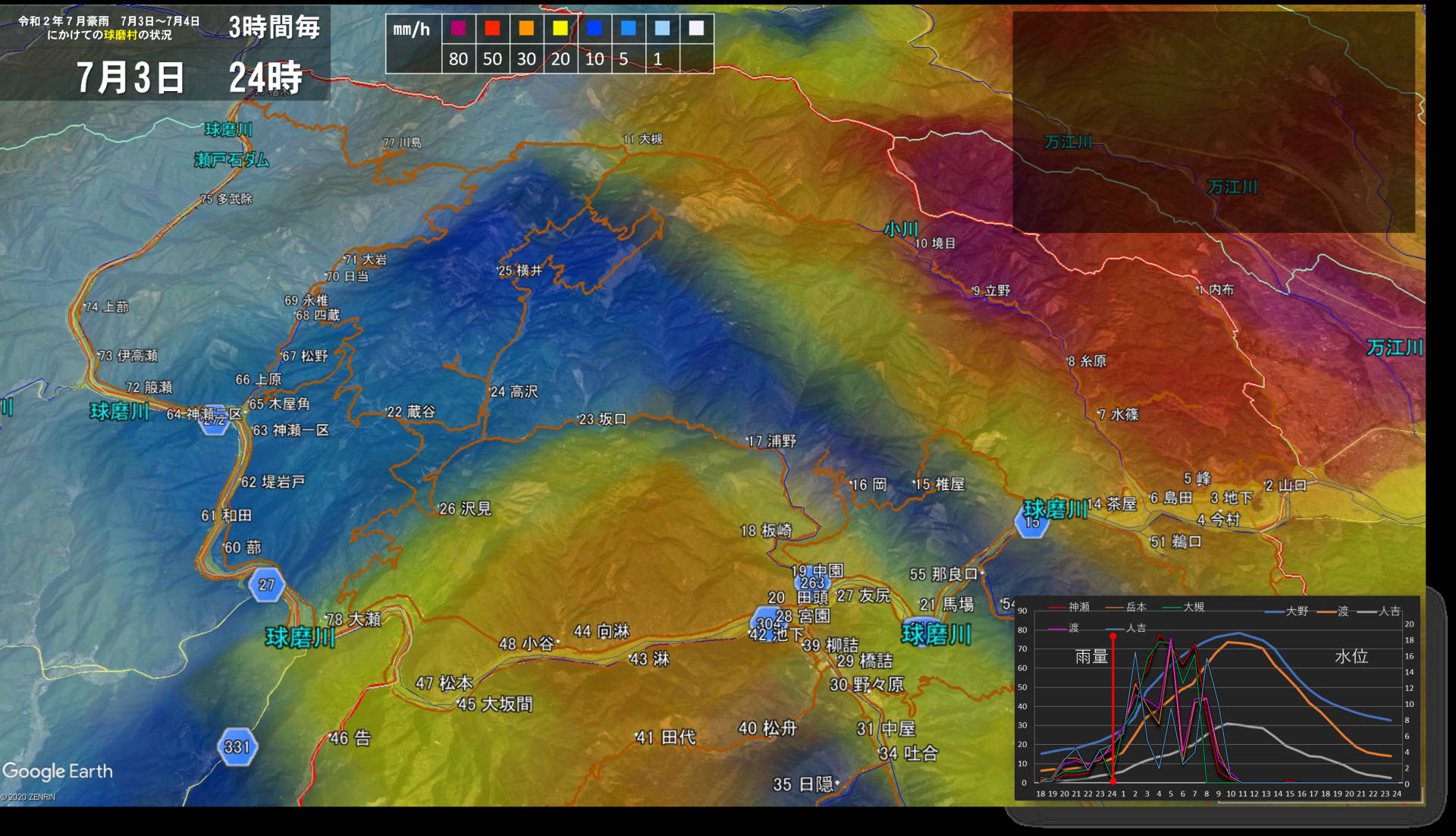The image size is (1456, 836).
Task: Click the 9 立野 place marker
Action: (x=991, y=291)
